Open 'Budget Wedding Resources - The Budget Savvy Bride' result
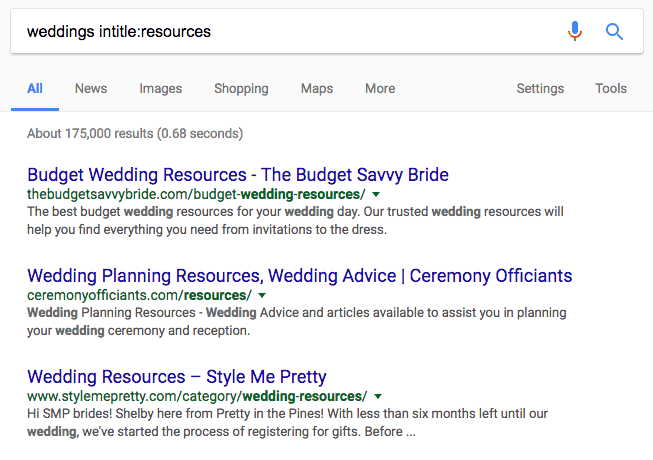This screenshot has width=653, height=460. (238, 175)
